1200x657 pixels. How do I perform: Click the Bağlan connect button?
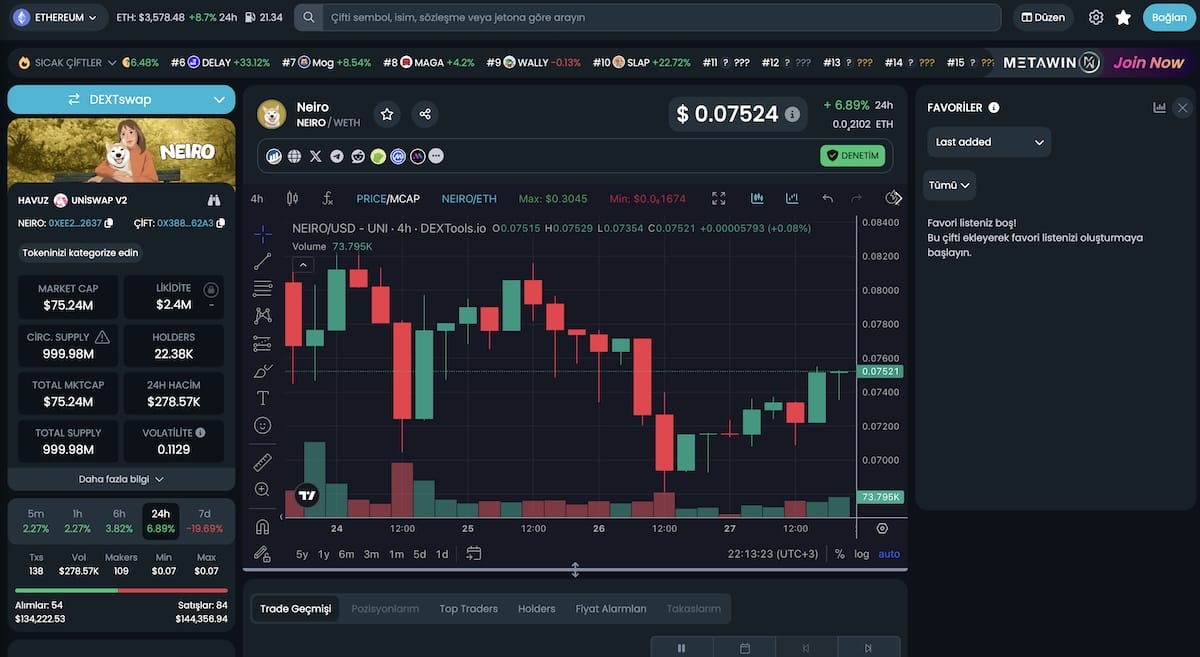click(1169, 17)
